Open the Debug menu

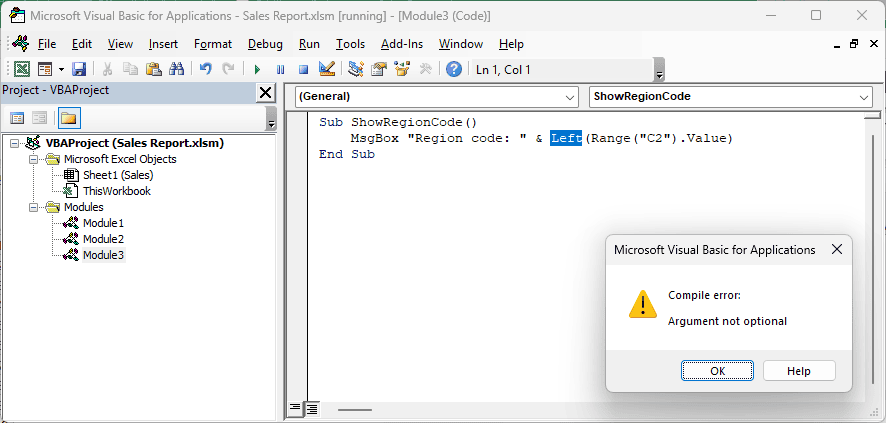coord(266,44)
